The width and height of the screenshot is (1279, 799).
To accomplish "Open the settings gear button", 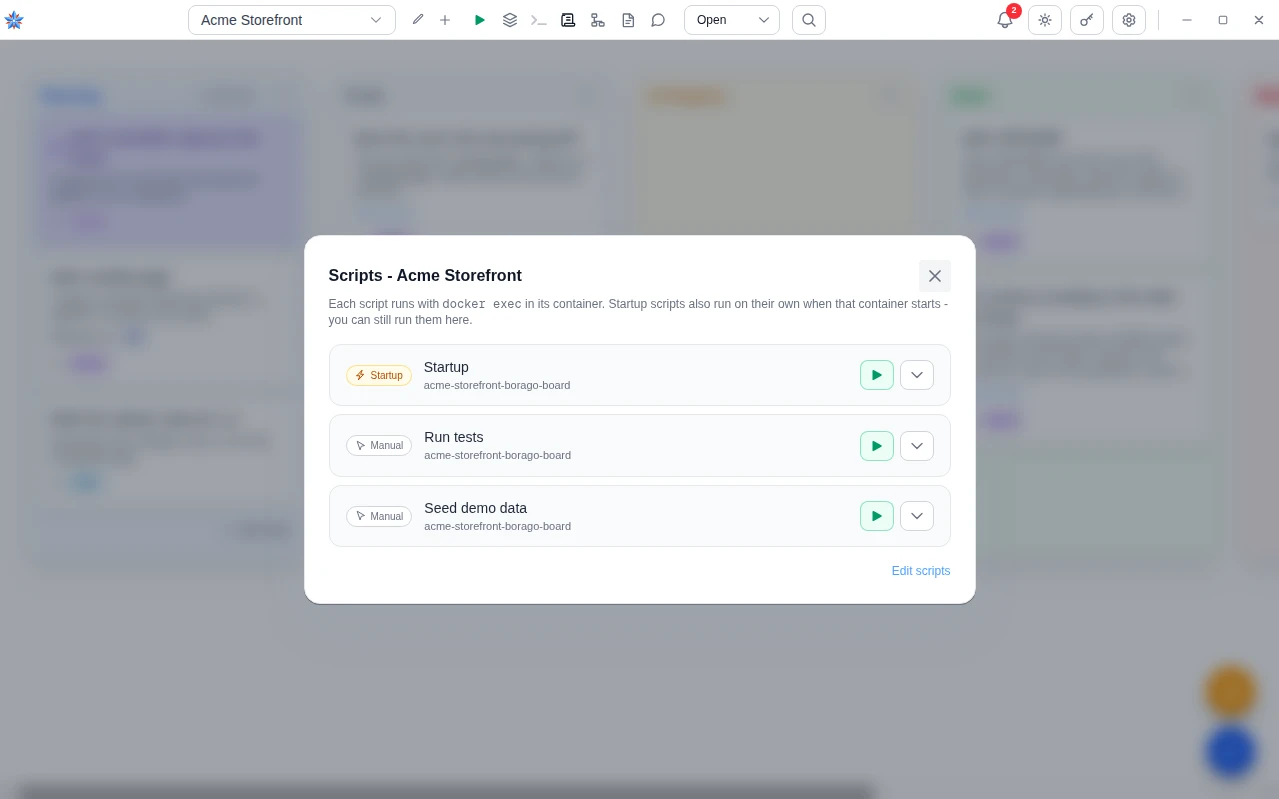I will pyautogui.click(x=1129, y=20).
